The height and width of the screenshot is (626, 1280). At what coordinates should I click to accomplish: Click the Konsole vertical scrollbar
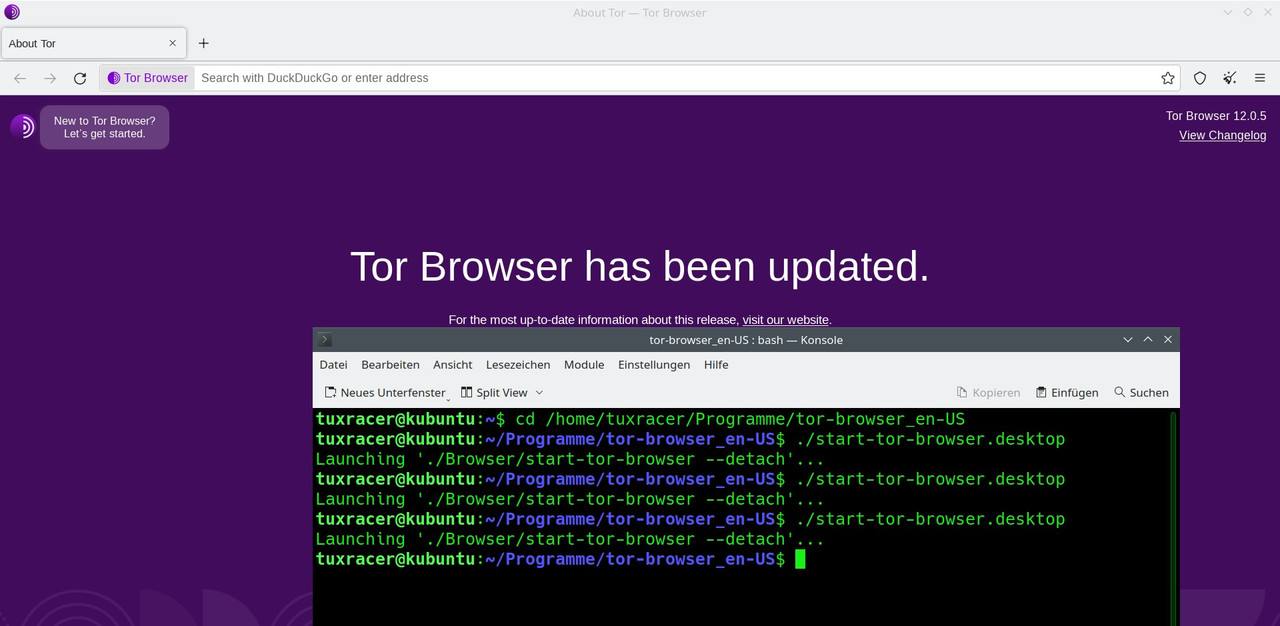1174,517
